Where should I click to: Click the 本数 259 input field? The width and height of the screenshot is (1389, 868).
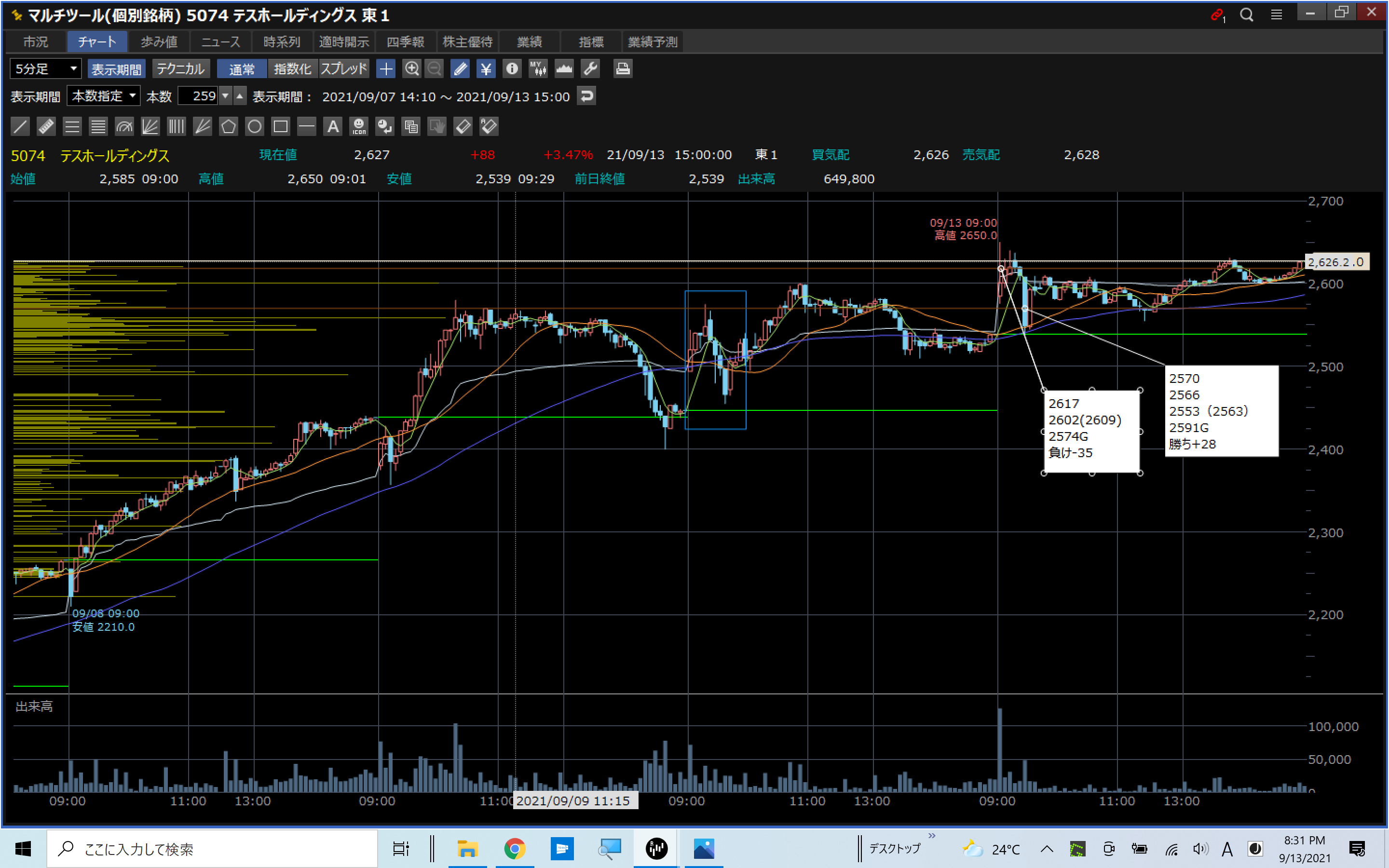[198, 96]
